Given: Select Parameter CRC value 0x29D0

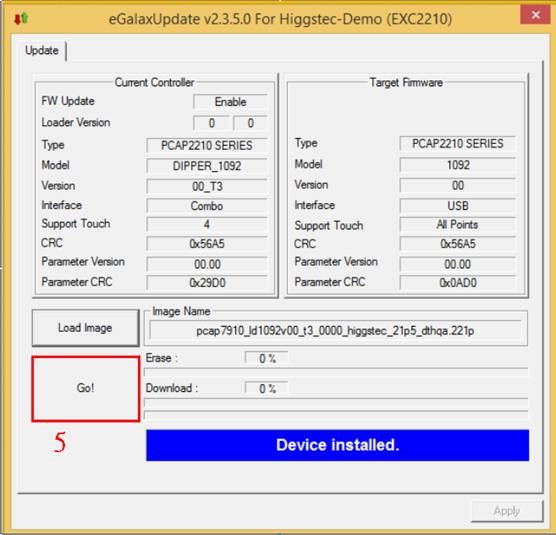Looking at the screenshot, I should tap(207, 283).
